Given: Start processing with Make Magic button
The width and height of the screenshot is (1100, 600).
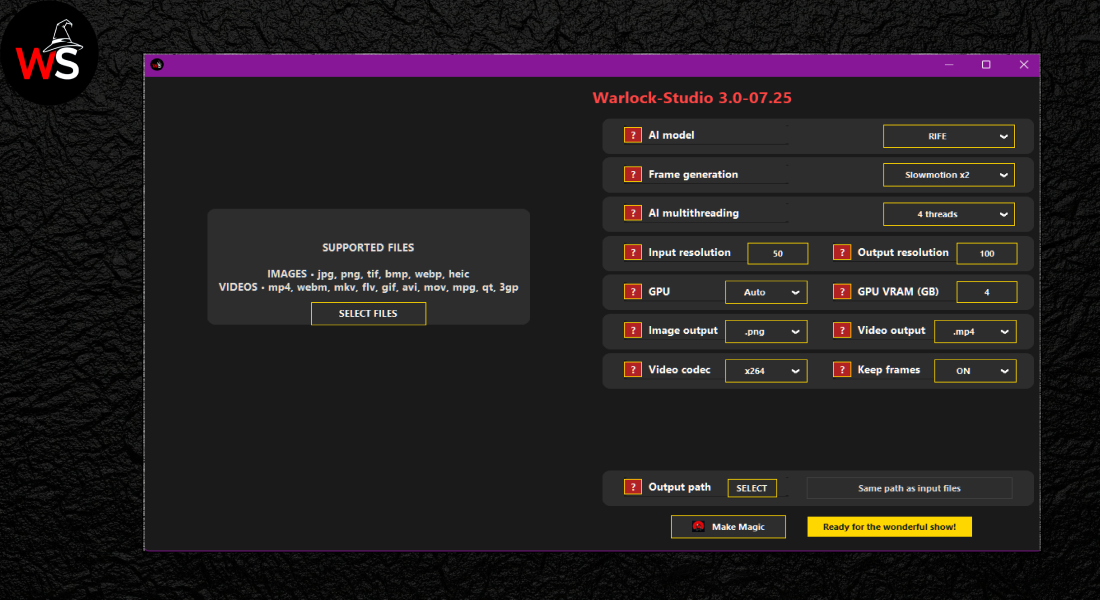Looking at the screenshot, I should coord(728,526).
